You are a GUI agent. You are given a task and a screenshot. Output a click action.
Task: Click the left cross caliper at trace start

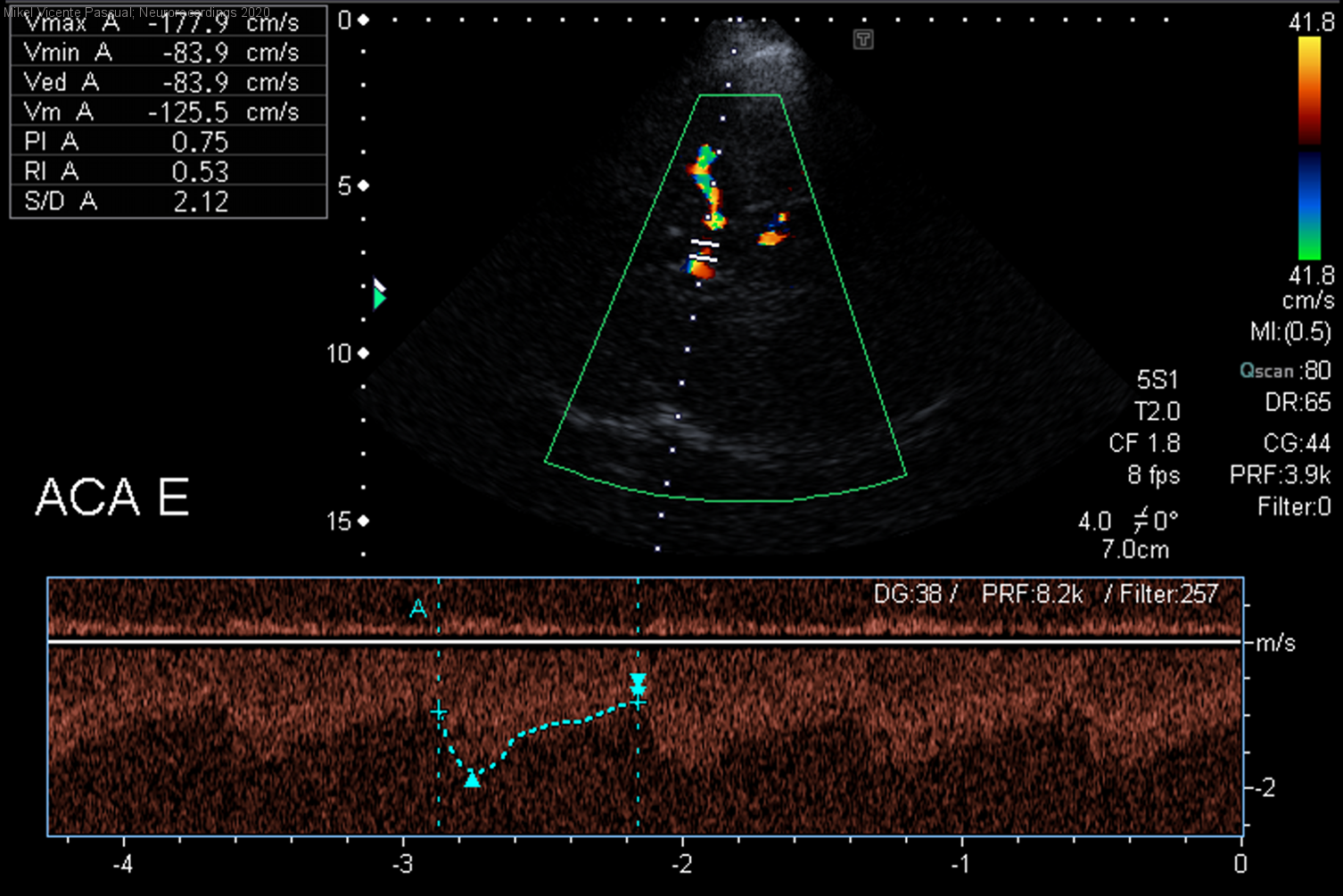coord(439,711)
